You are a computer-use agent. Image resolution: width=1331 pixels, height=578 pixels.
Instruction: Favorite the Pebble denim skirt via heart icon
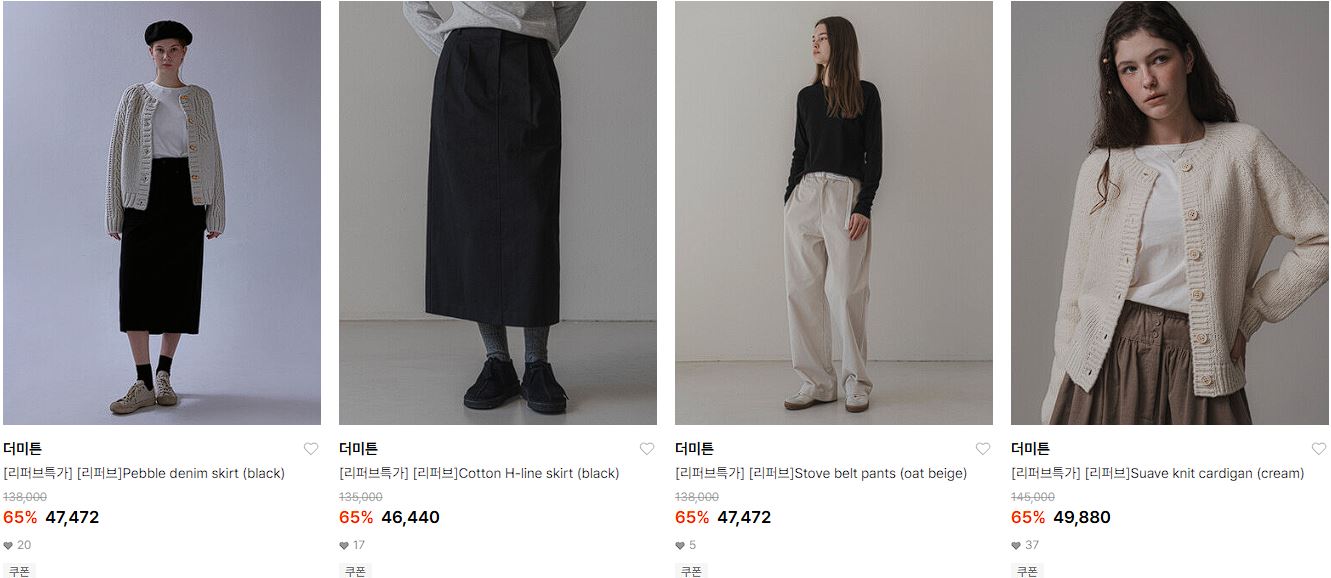pos(311,449)
